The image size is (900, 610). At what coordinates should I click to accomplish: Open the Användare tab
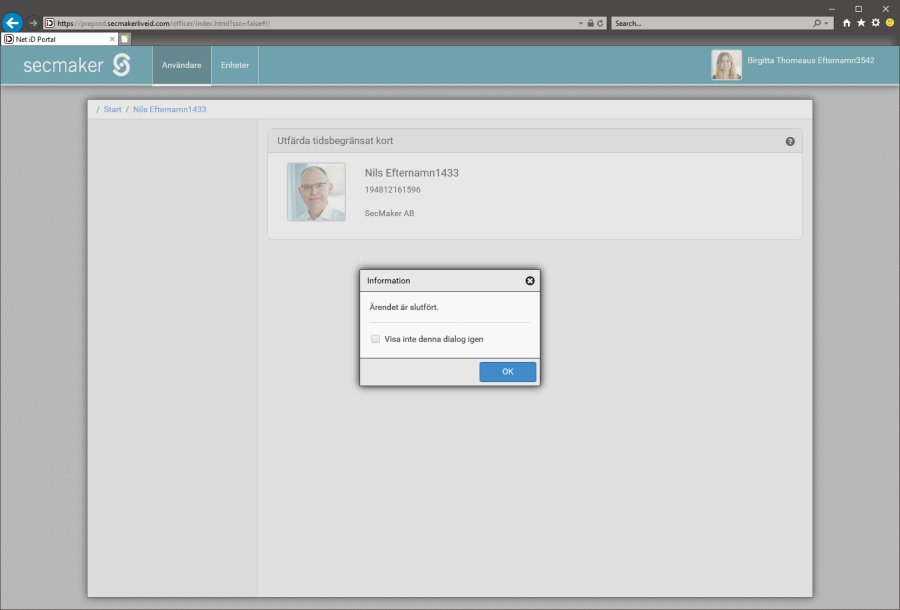pyautogui.click(x=181, y=65)
